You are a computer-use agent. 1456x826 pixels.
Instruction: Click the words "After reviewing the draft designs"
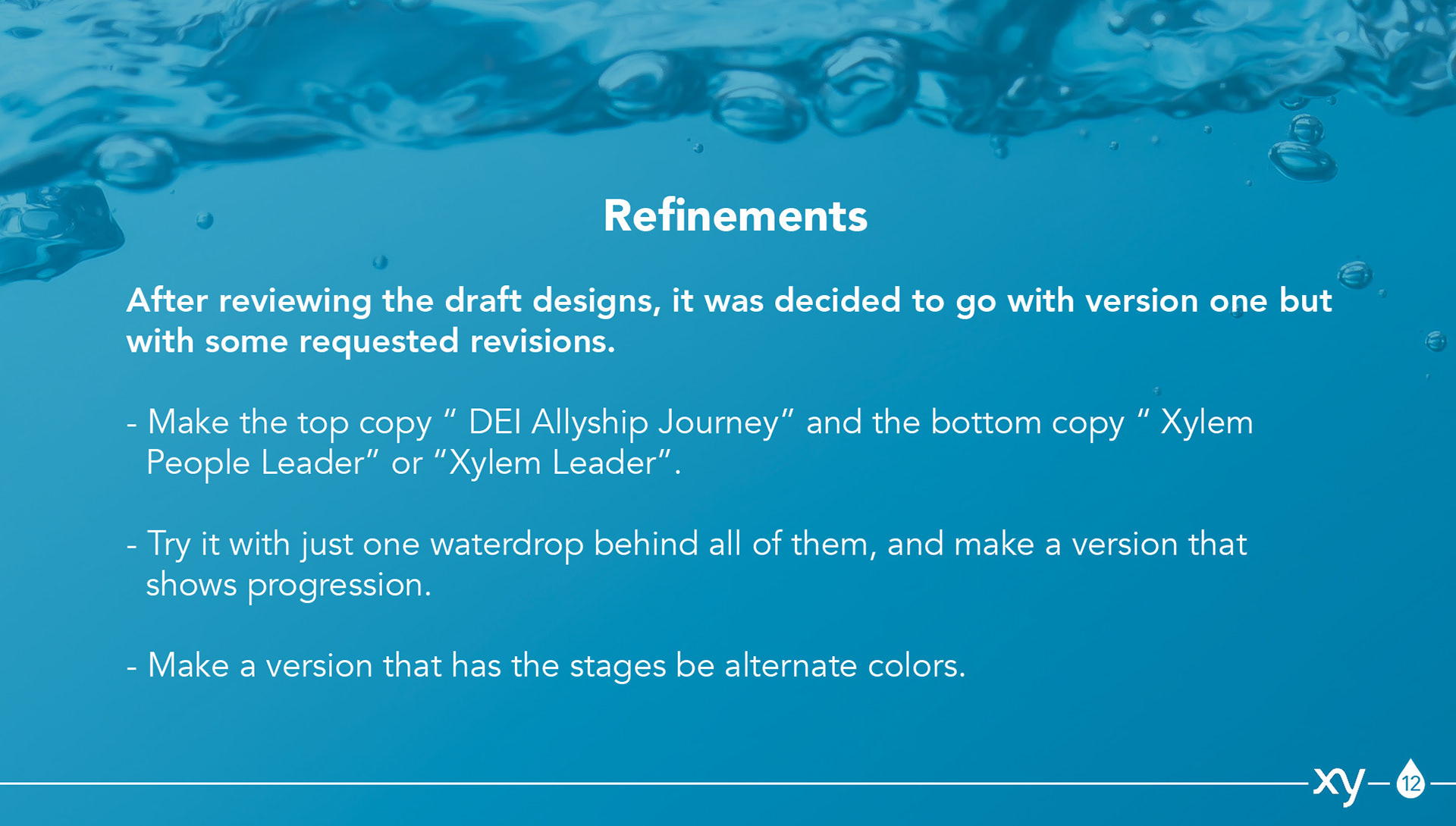point(390,301)
